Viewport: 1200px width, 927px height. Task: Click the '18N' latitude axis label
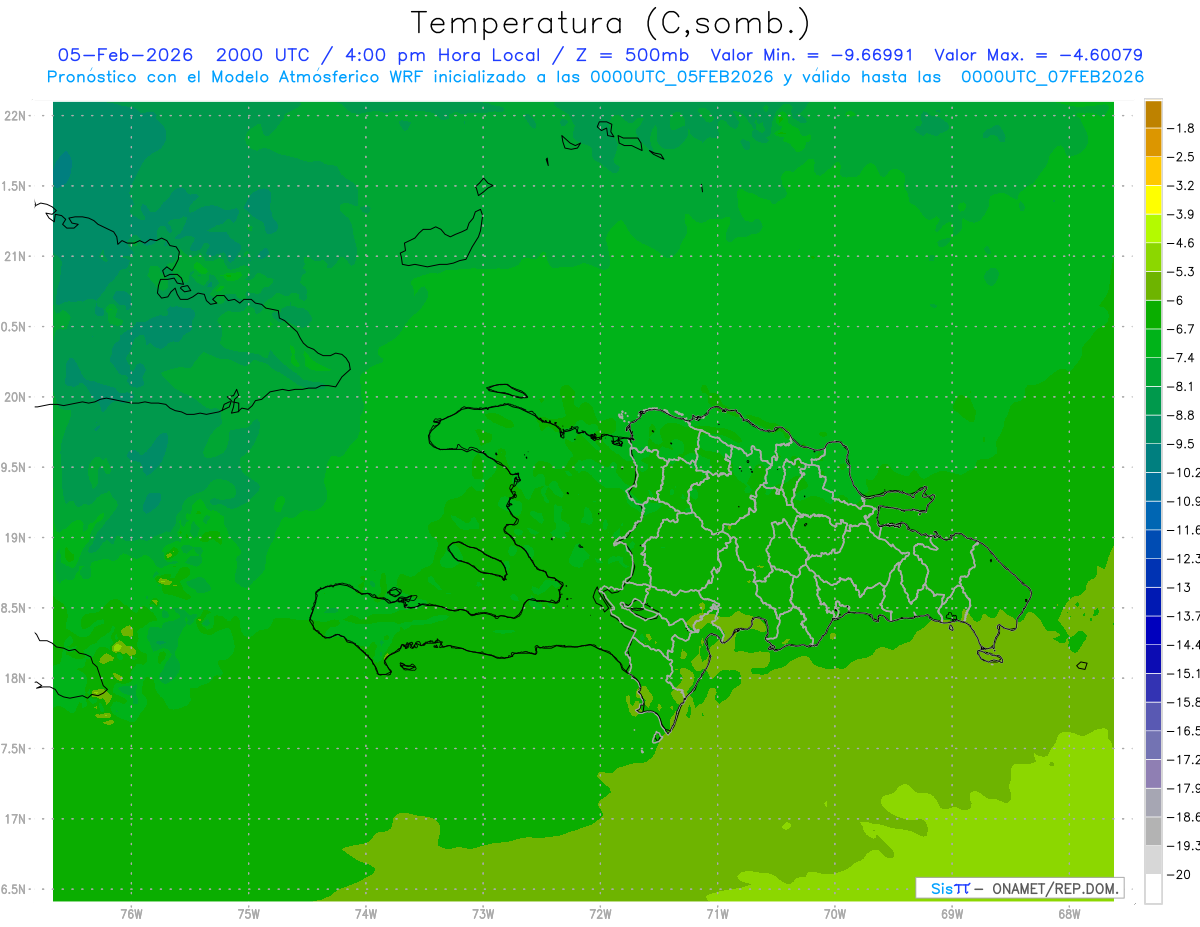(x=17, y=678)
